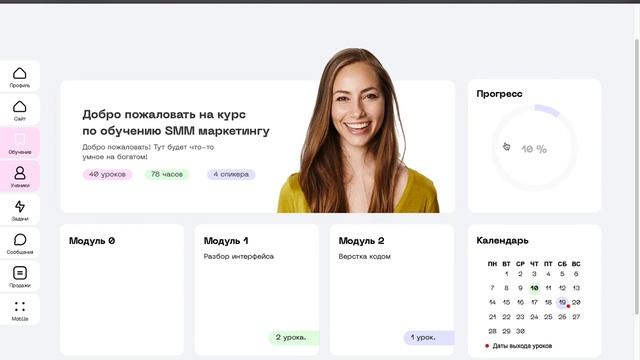Open the Сайт sidebar item
Screen dimensions: 640x360
coord(20,110)
